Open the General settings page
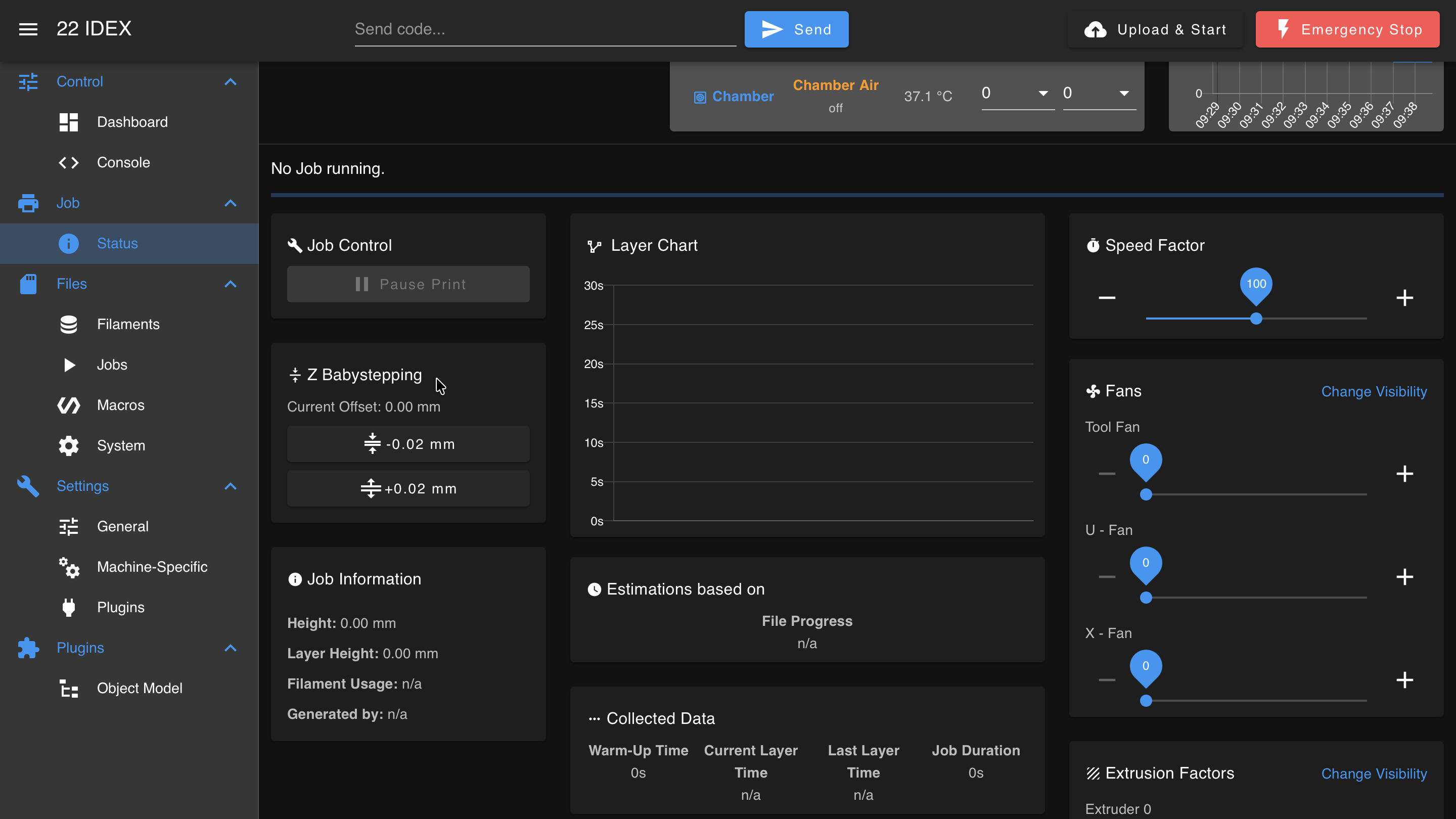The width and height of the screenshot is (1456, 819). coord(129,526)
